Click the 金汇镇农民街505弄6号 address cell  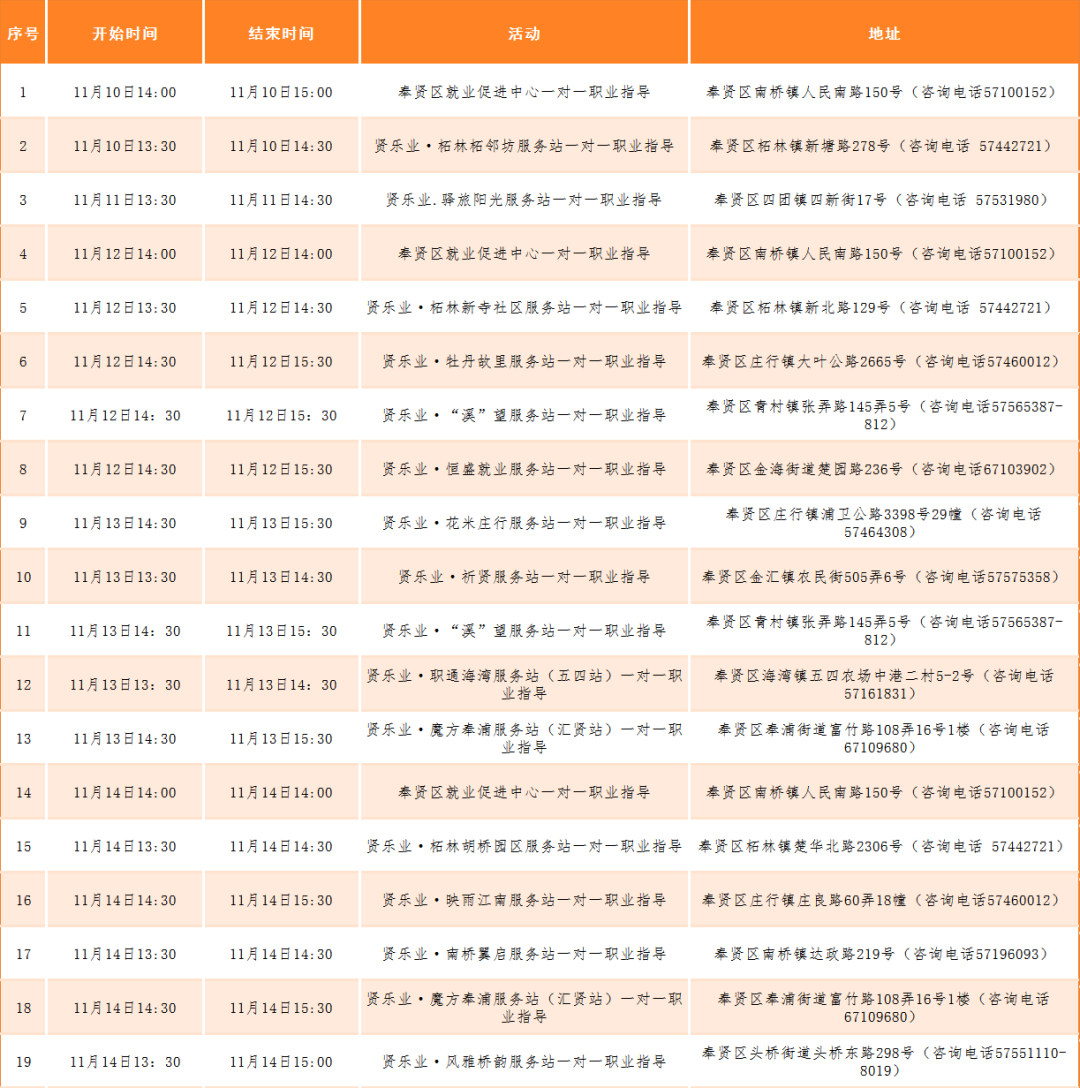[x=884, y=578]
